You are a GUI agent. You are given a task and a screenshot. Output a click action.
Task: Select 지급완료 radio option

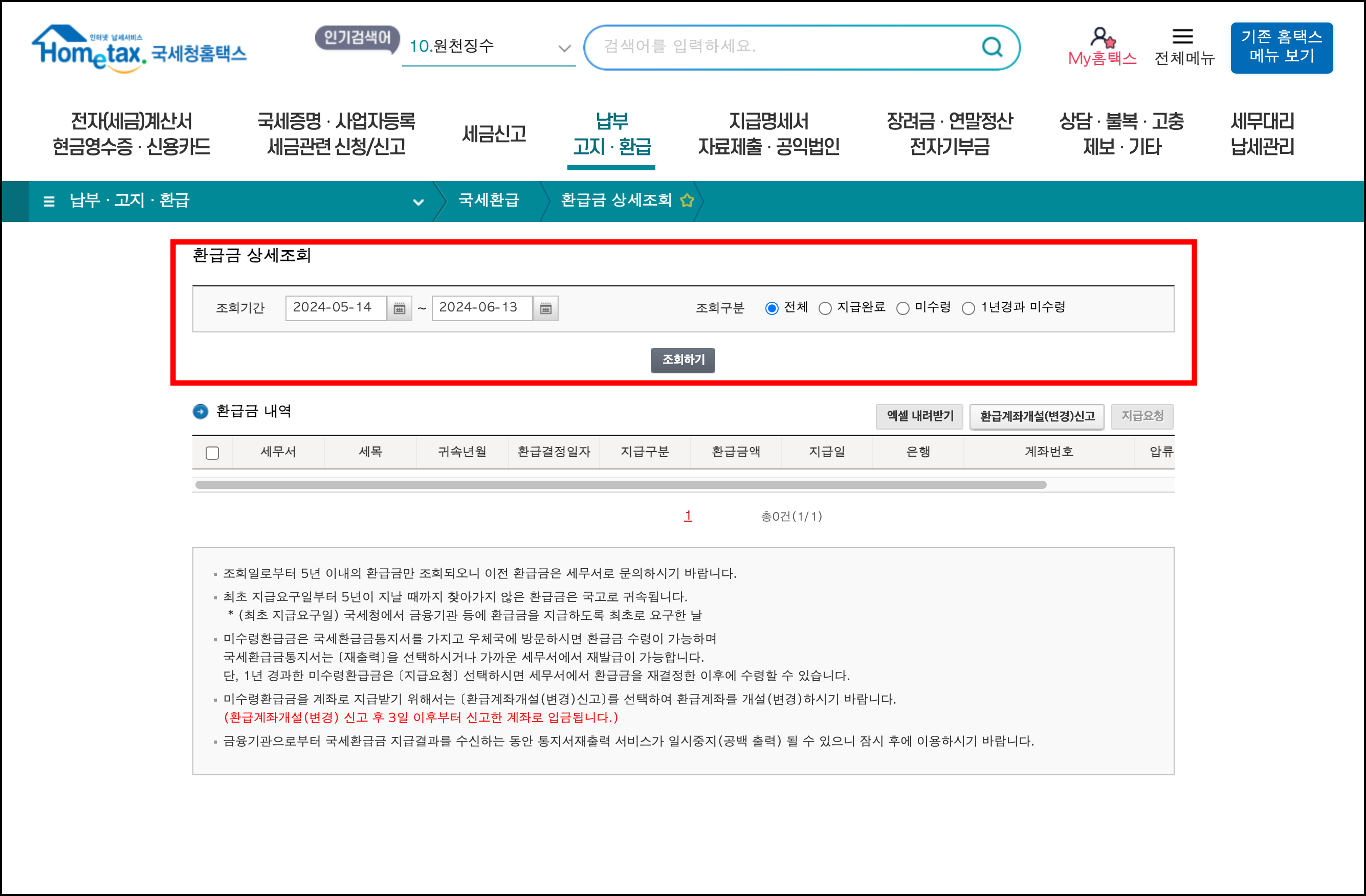pyautogui.click(x=825, y=308)
